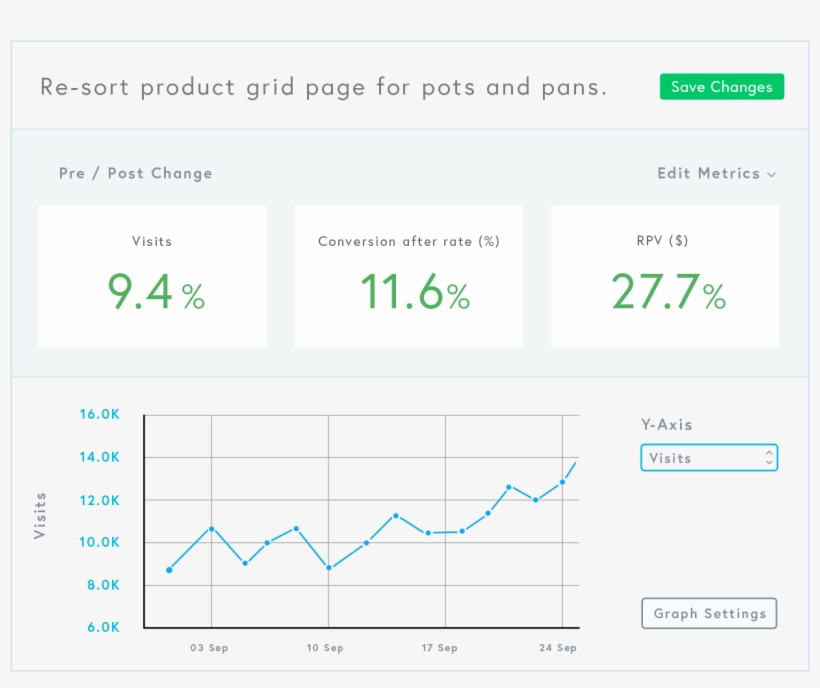Click the Pre / Post Change heading
The width and height of the screenshot is (820, 688).
coord(135,173)
